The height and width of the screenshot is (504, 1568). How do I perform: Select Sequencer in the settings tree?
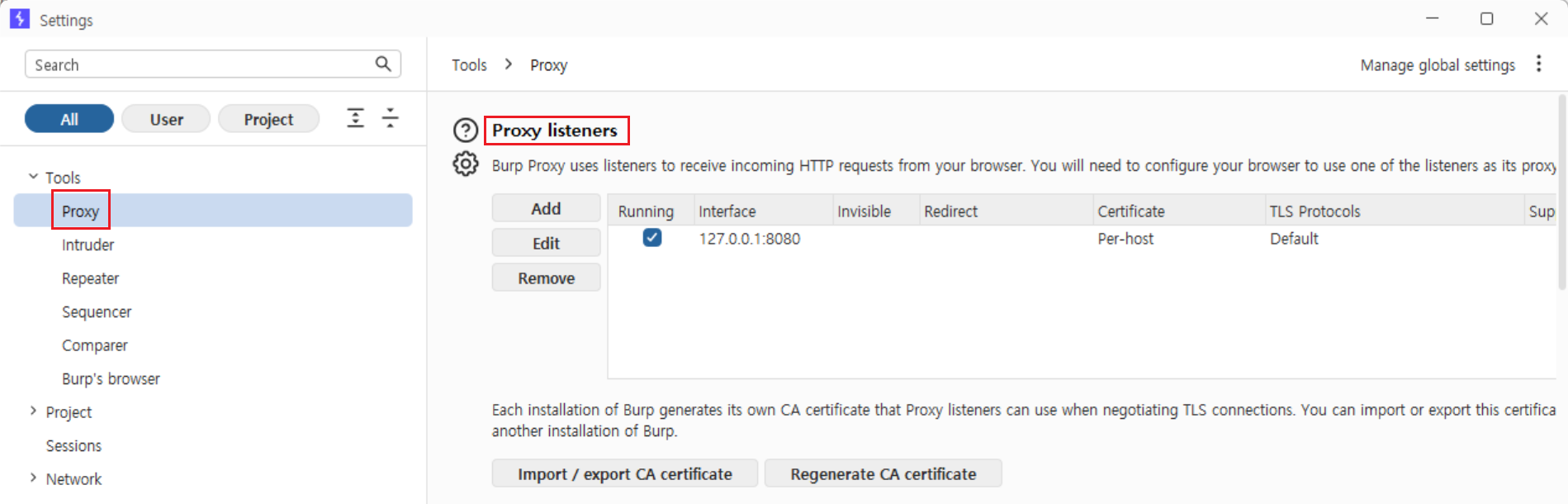[97, 311]
